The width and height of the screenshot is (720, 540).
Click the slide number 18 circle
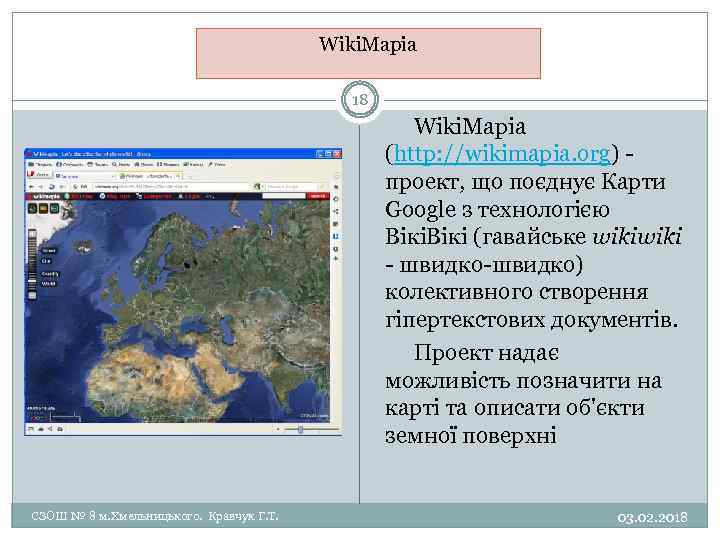[x=360, y=100]
